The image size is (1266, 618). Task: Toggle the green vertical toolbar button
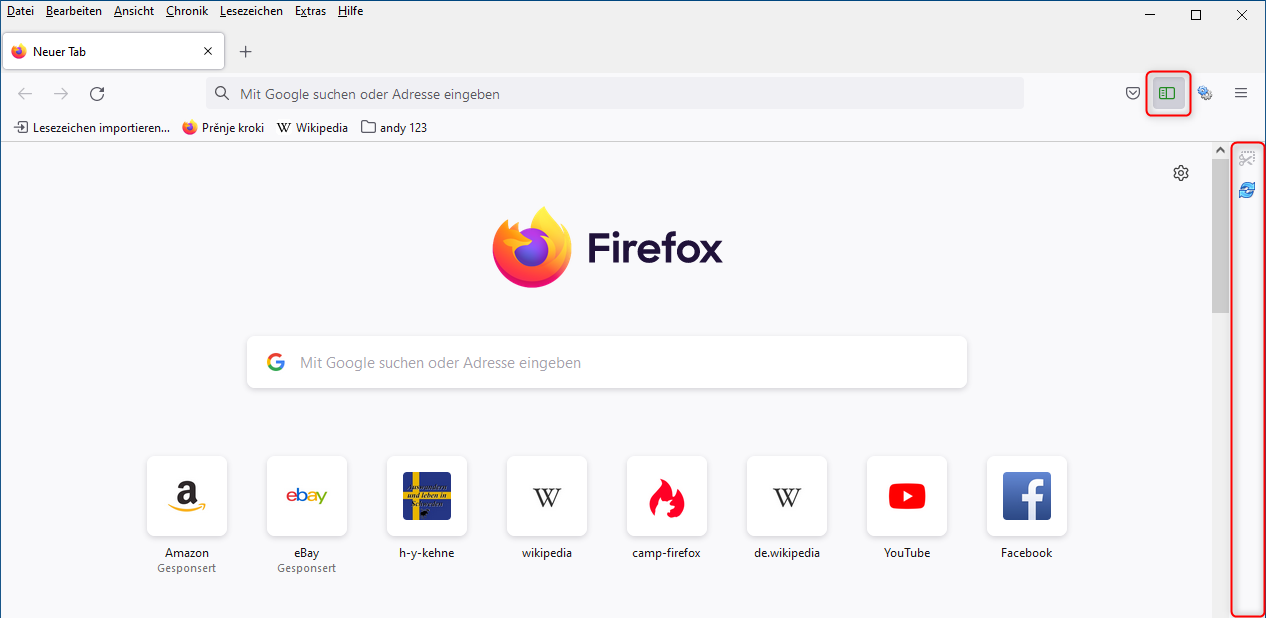pyautogui.click(x=1167, y=93)
